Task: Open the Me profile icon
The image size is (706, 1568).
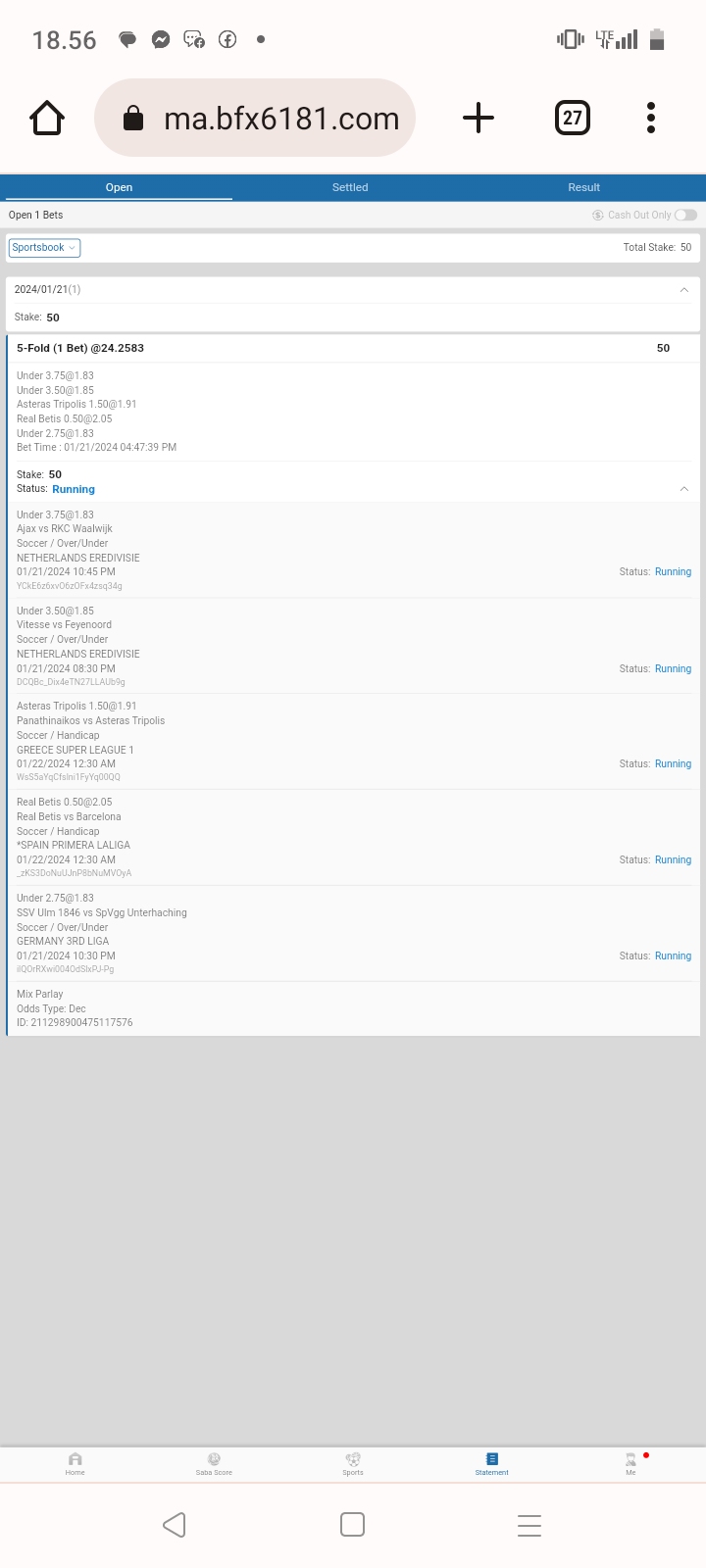Action: 630,1462
